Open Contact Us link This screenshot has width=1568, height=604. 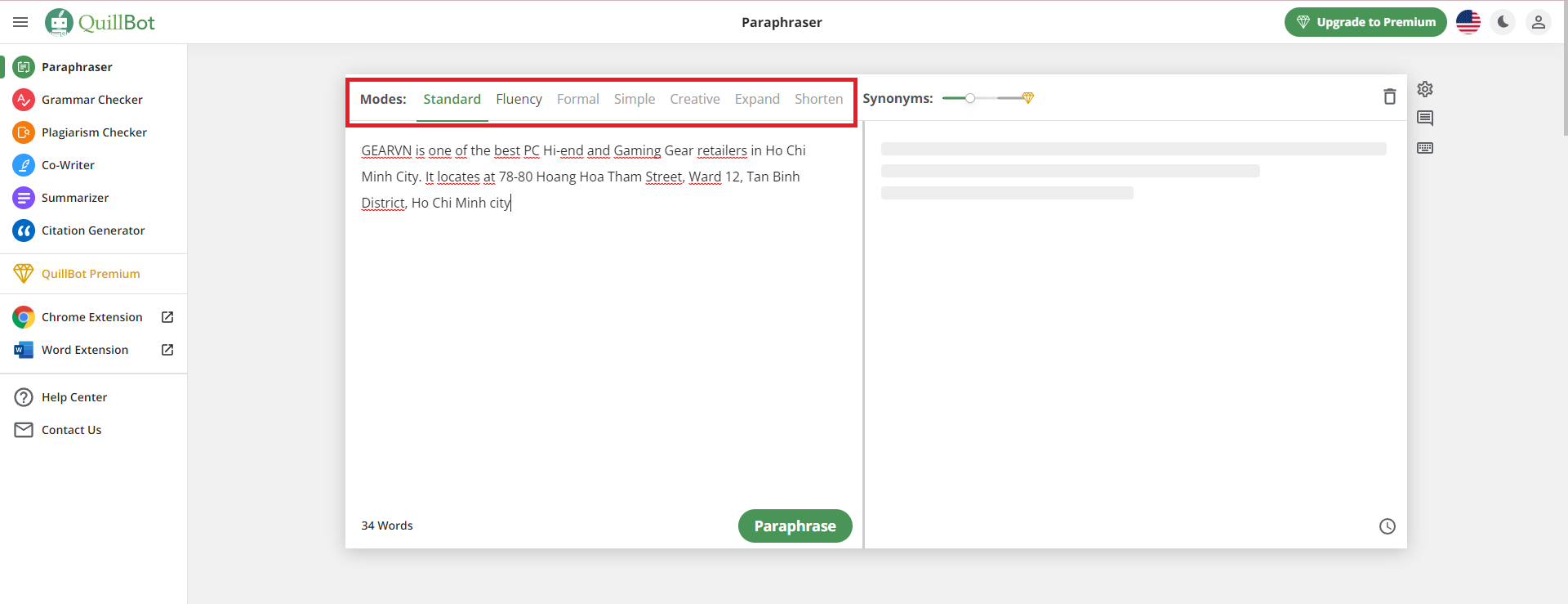(x=72, y=430)
